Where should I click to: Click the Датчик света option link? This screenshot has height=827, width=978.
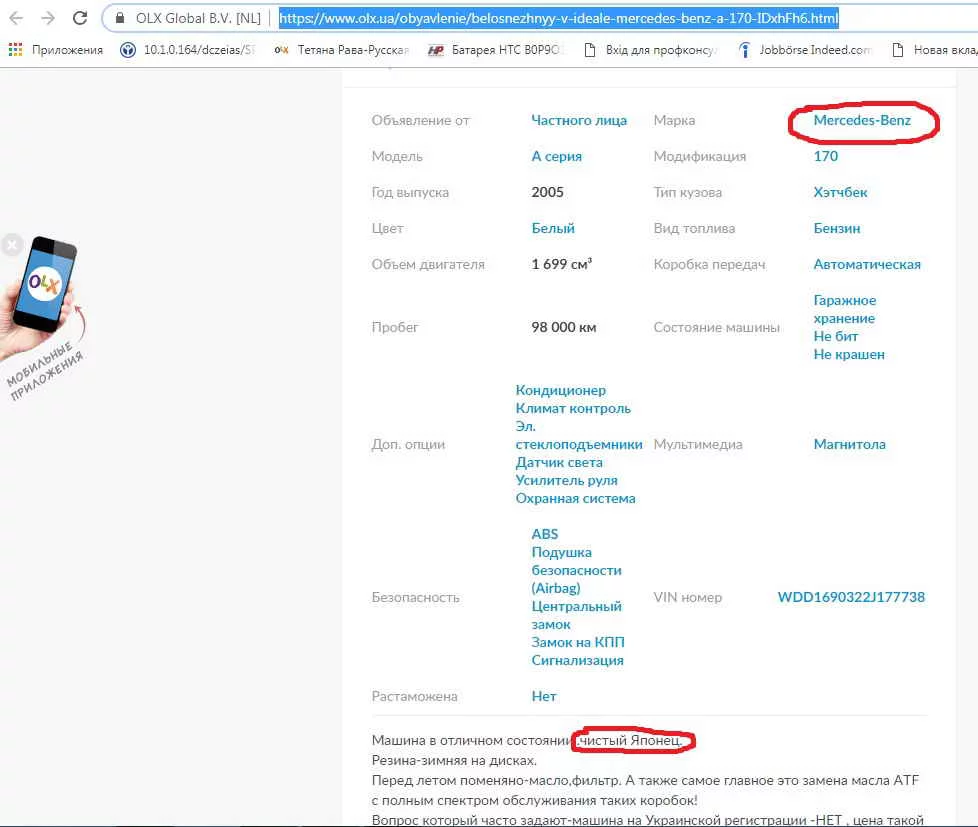coord(559,463)
